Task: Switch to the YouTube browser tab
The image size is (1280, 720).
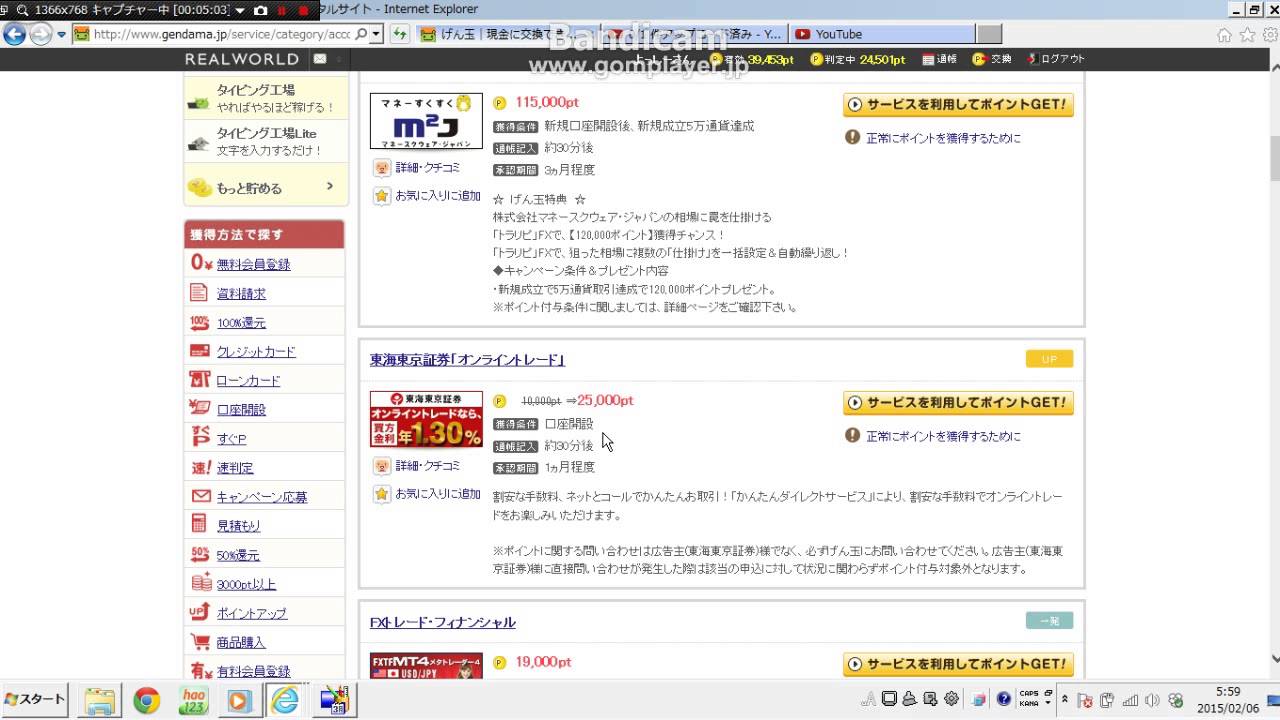Action: click(838, 34)
